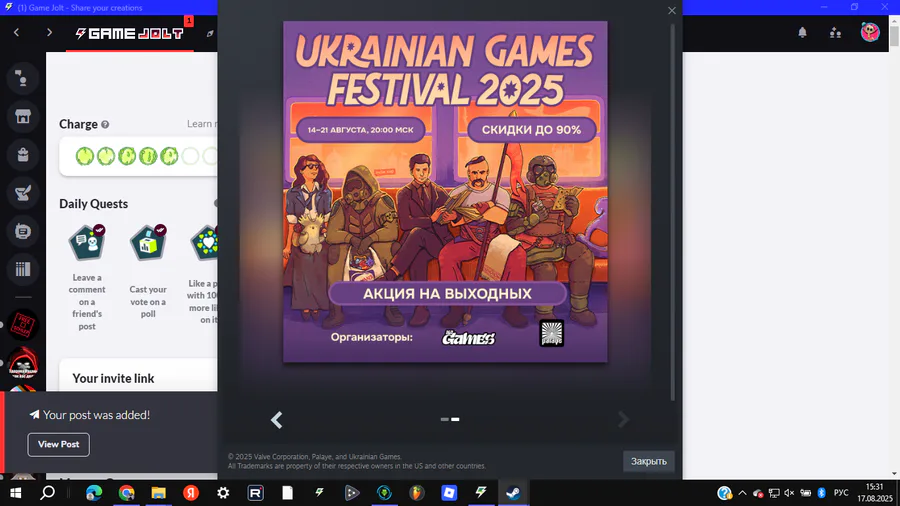Open Google Chrome from taskbar
Image resolution: width=900 pixels, height=506 pixels.
coord(126,493)
